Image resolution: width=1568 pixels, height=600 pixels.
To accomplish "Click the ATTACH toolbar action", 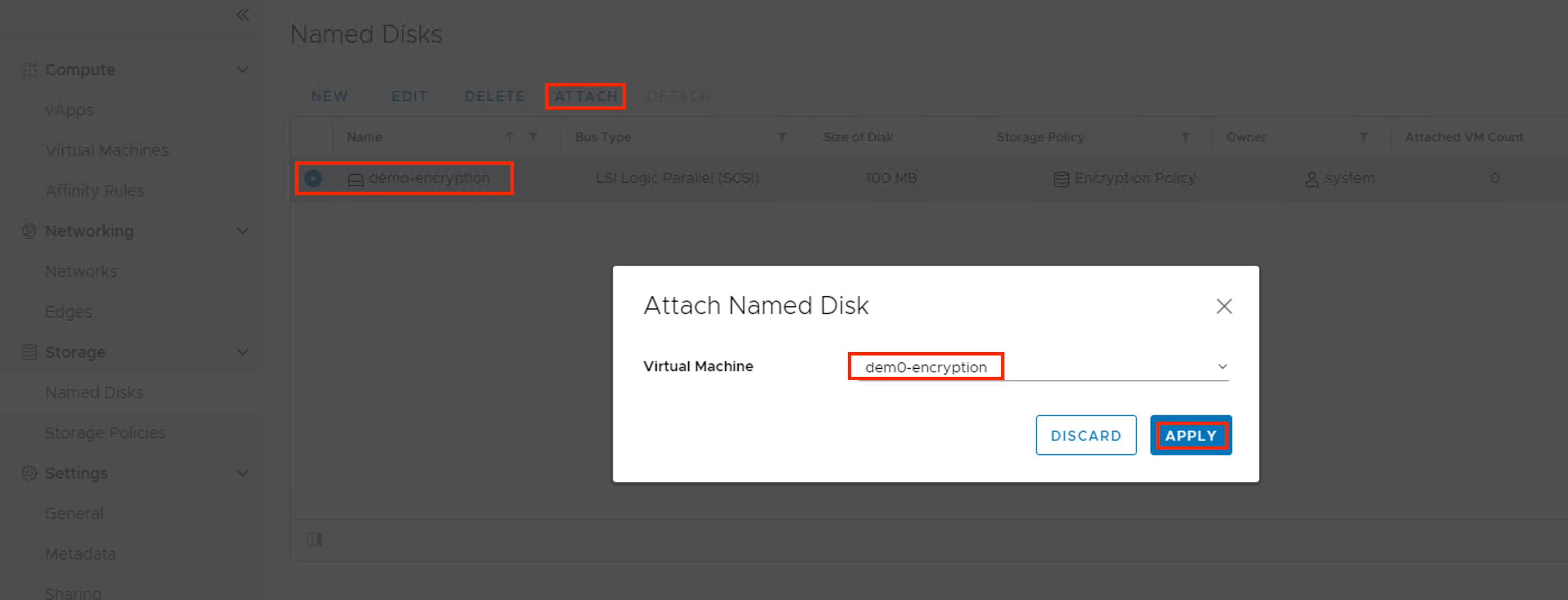I will tap(585, 96).
